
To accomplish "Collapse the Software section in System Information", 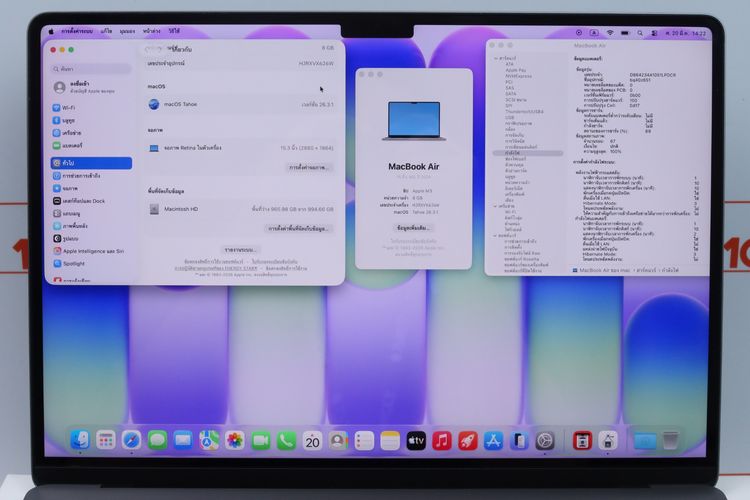I will (x=496, y=236).
